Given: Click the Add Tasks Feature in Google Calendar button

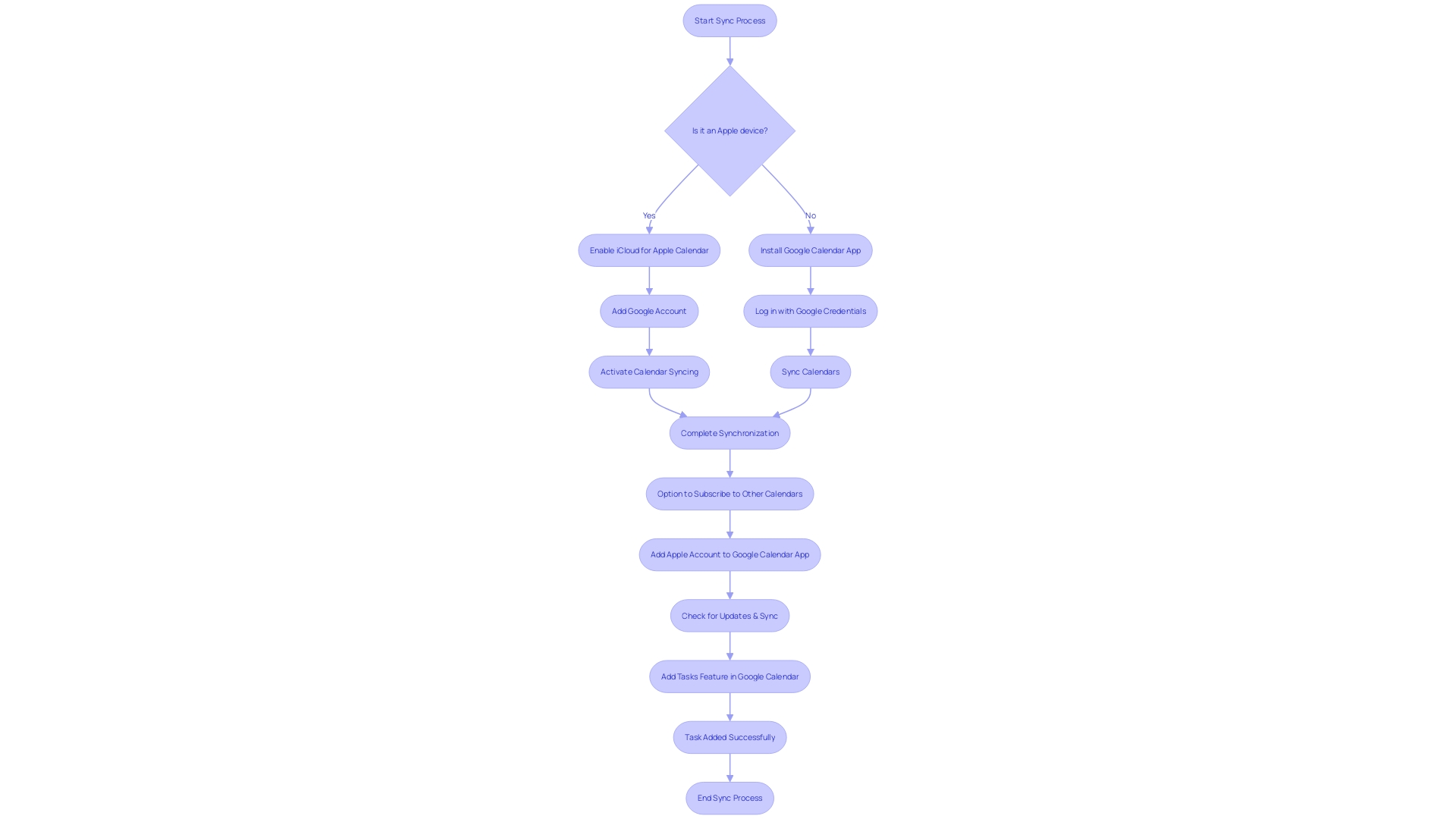Looking at the screenshot, I should [730, 676].
